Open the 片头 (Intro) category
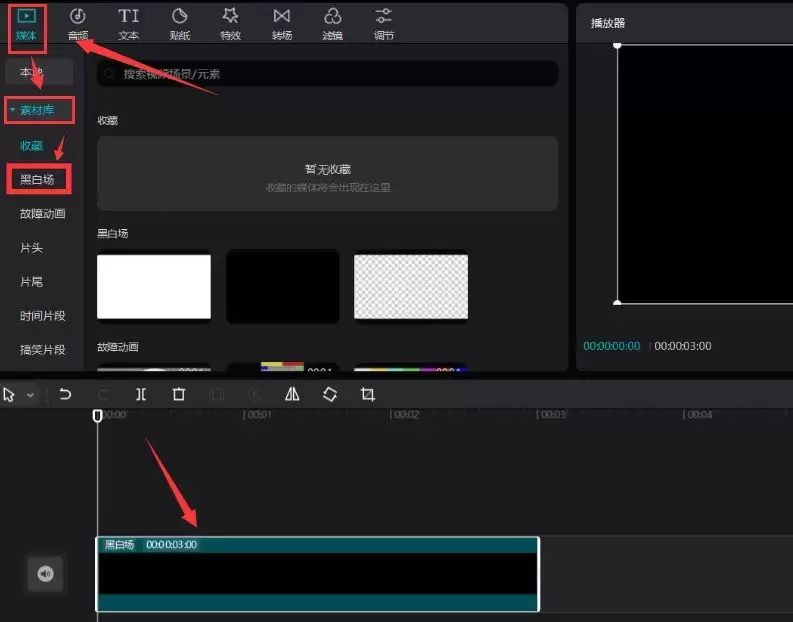Viewport: 793px width, 622px height. point(32,247)
